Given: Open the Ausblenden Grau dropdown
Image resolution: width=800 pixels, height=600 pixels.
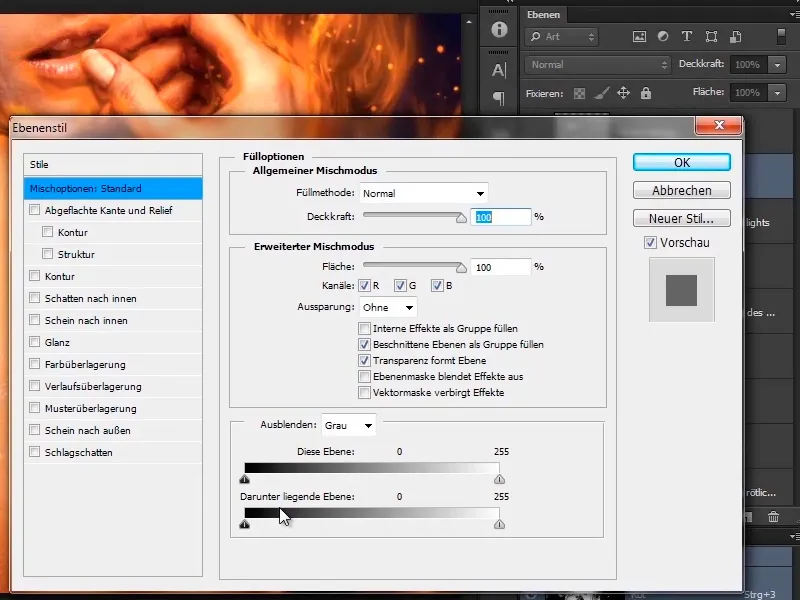Looking at the screenshot, I should (348, 426).
